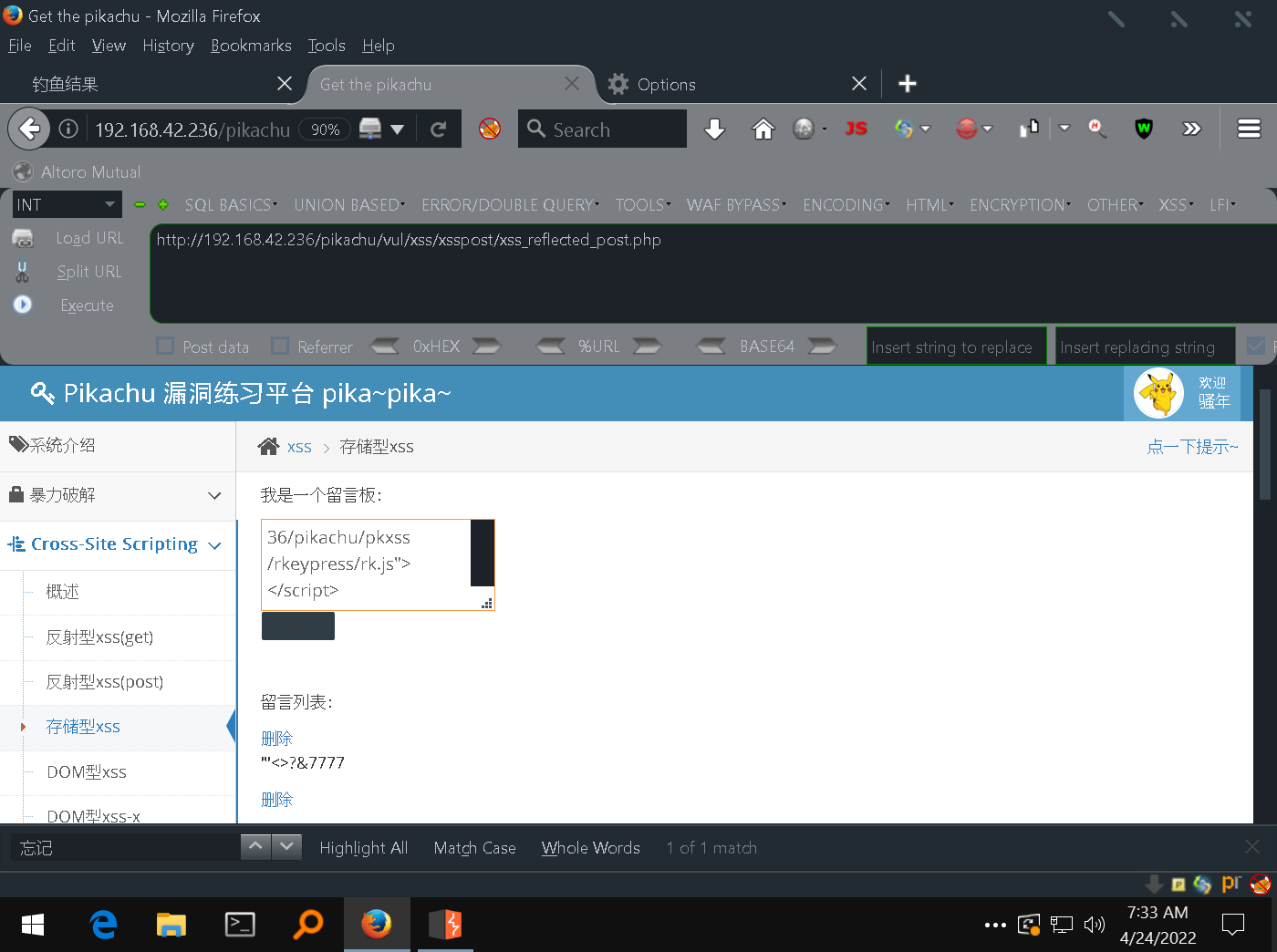Switch to the Options tab
This screenshot has width=1277, height=952.
pos(735,84)
